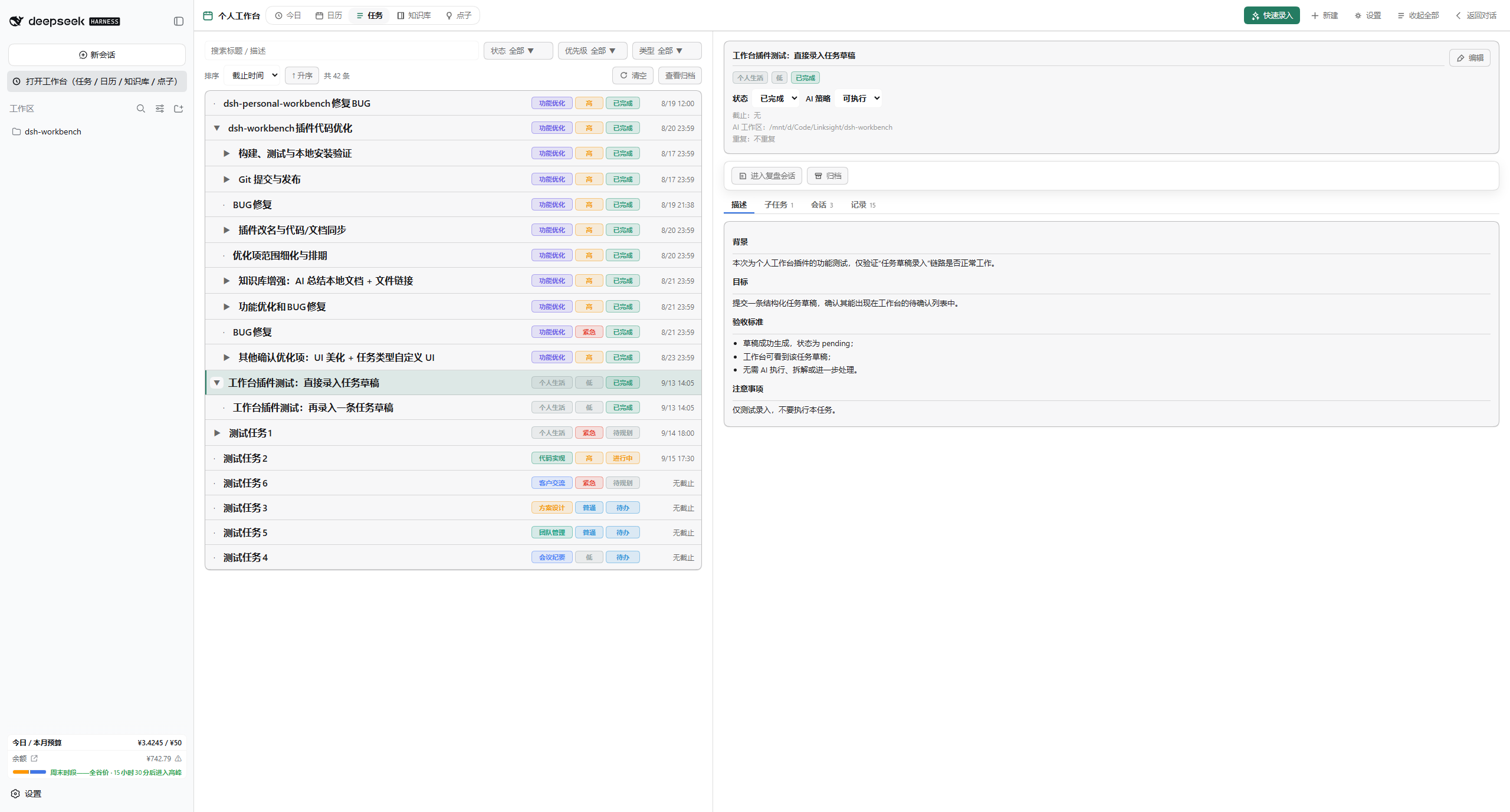
Task: Click 新建 to create a task
Action: [x=1325, y=15]
